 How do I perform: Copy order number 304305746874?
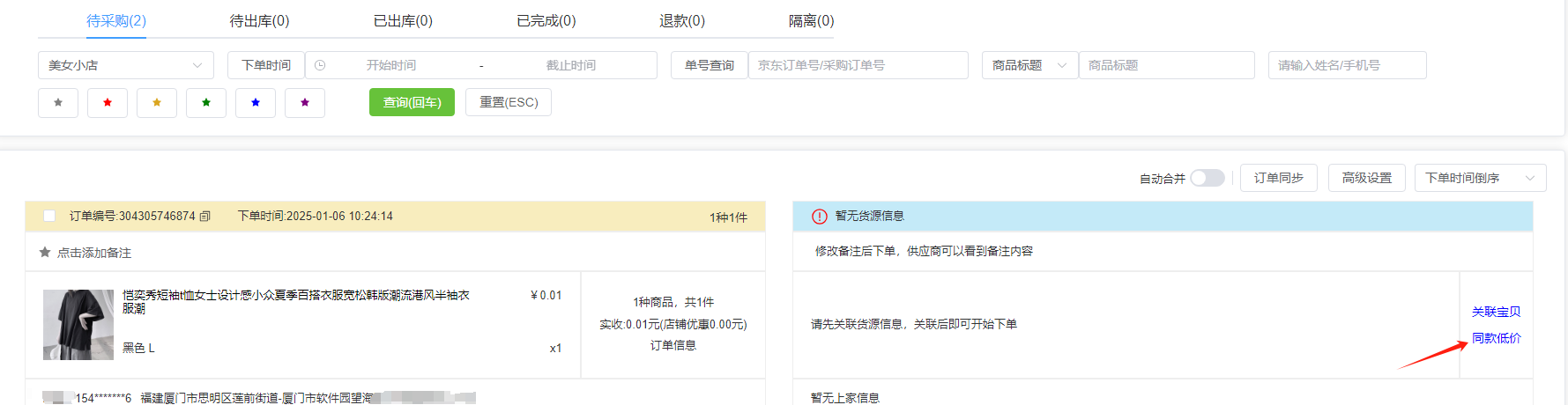pyautogui.click(x=205, y=217)
